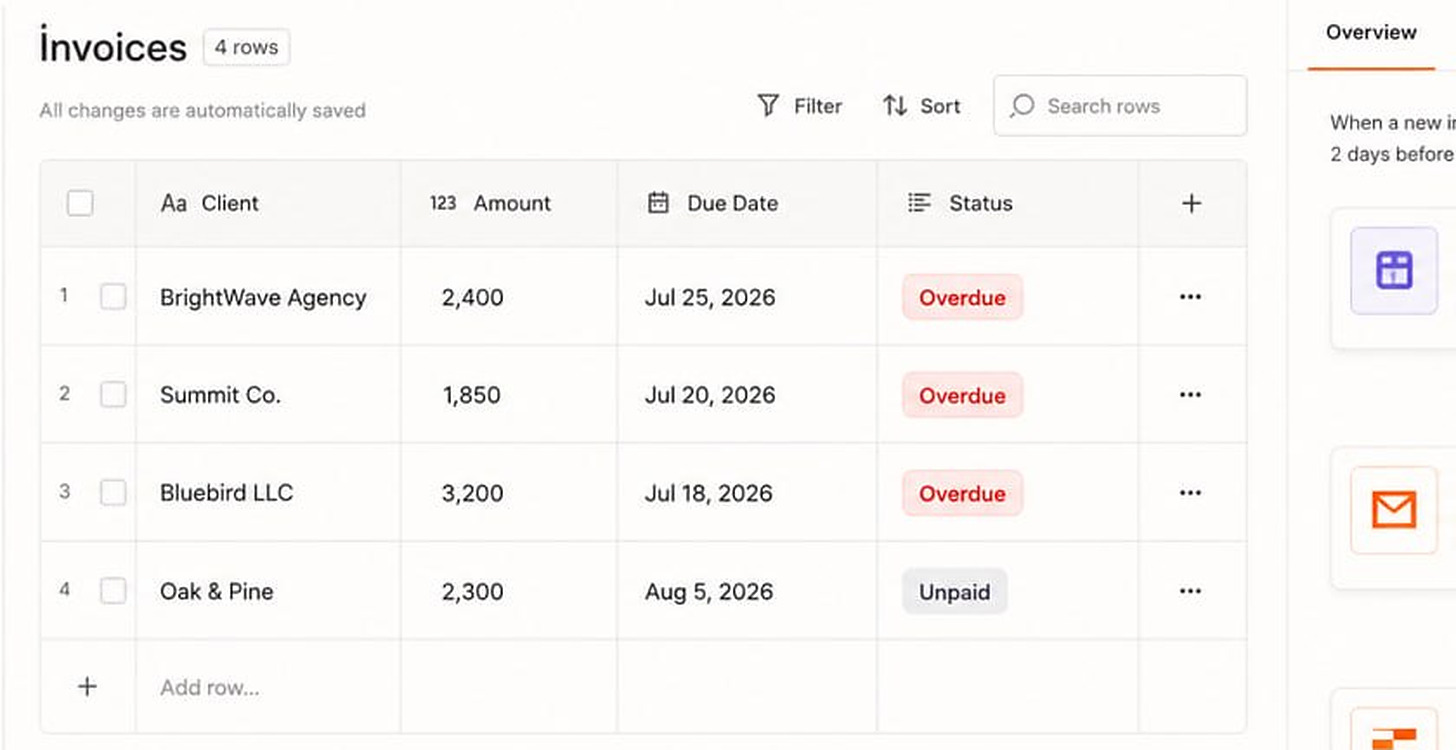Click the text type icon in Client header
This screenshot has height=750, width=1456.
(x=174, y=203)
